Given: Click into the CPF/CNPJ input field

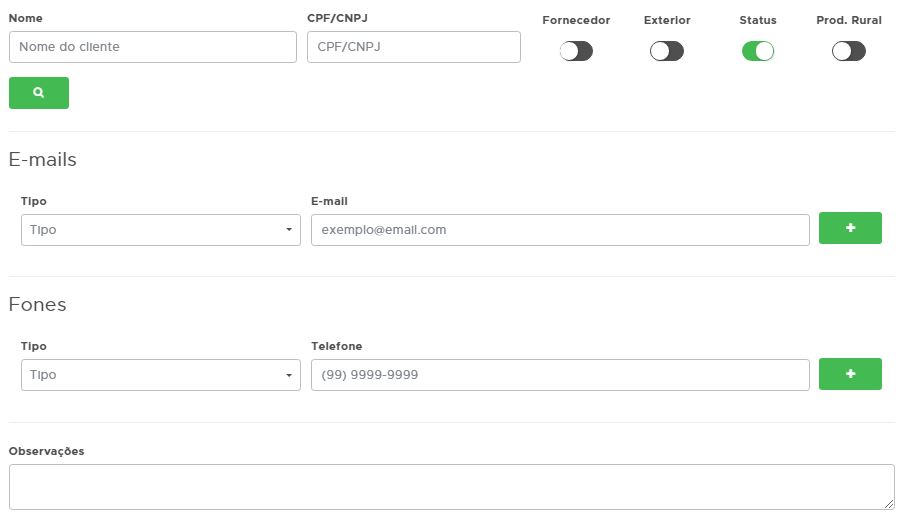Looking at the screenshot, I should pos(413,47).
